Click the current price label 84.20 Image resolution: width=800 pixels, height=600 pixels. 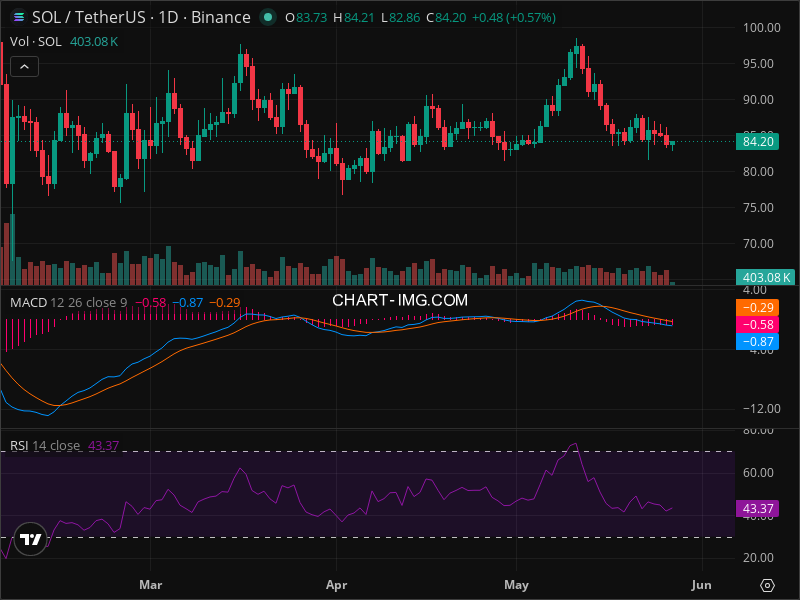click(757, 141)
